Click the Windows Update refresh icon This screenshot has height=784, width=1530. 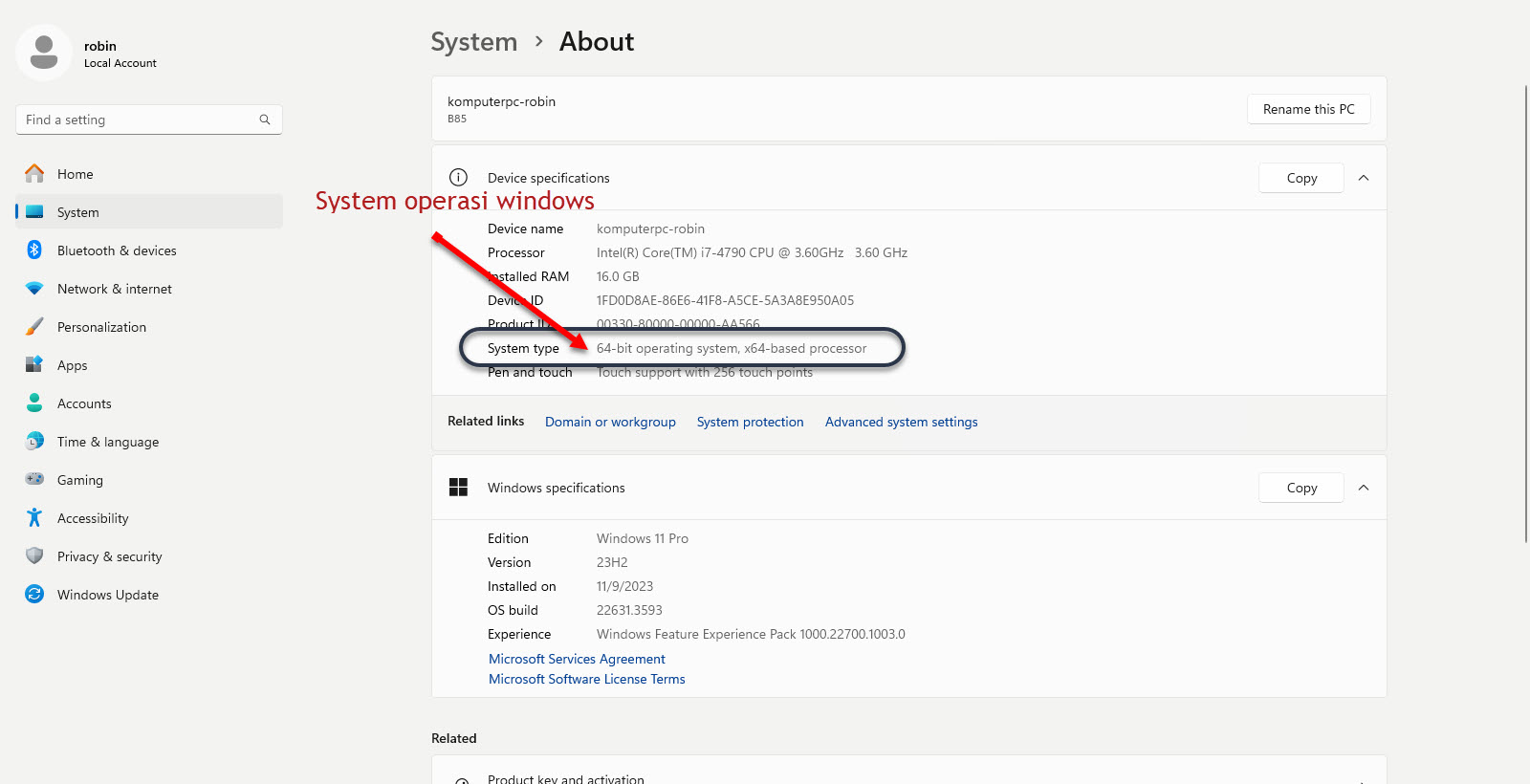click(34, 595)
